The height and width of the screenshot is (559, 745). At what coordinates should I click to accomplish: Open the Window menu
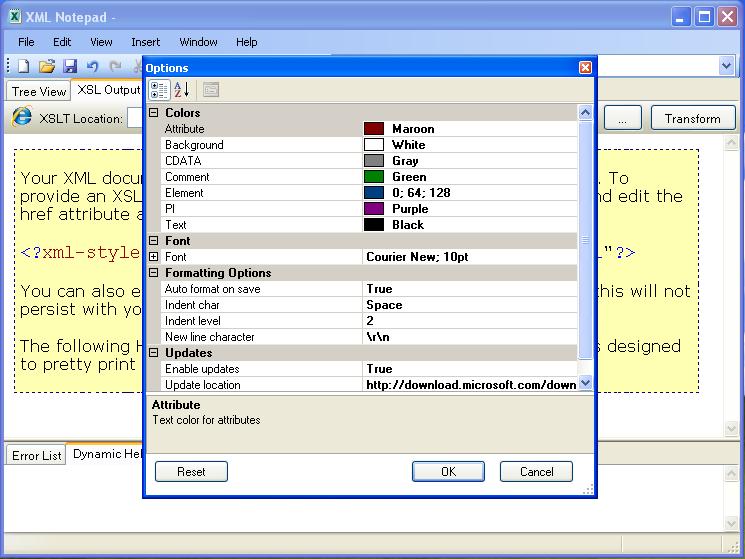(198, 42)
